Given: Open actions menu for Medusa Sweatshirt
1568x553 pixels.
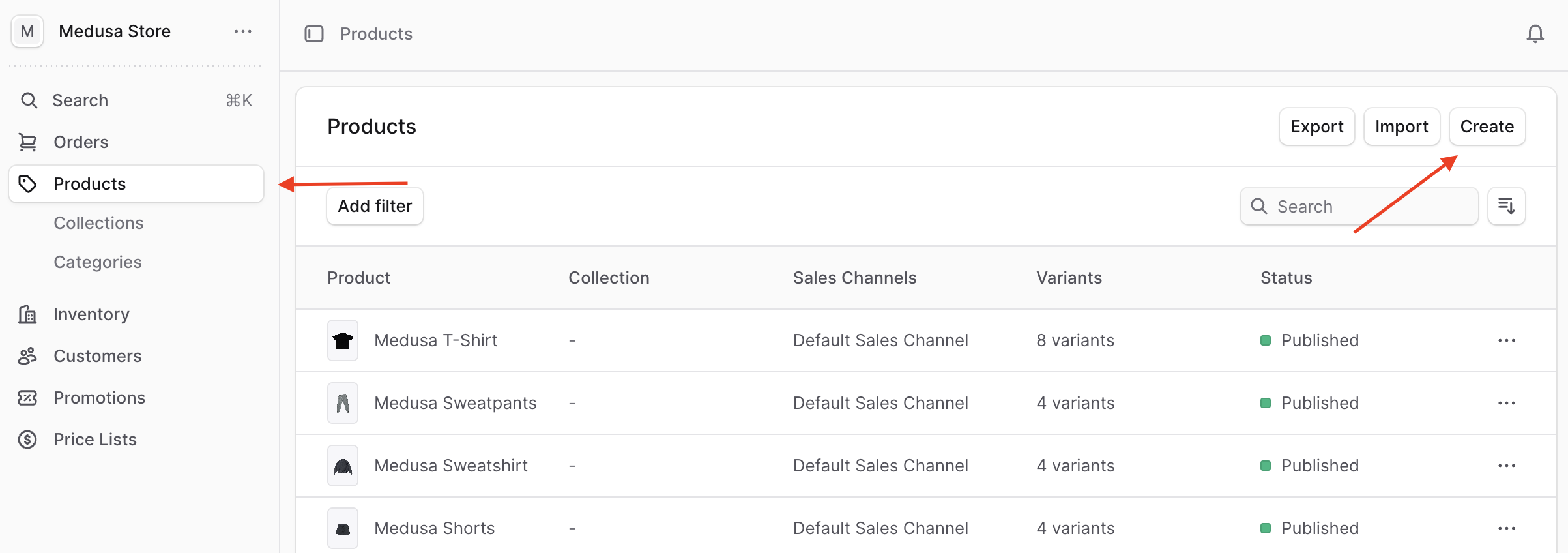Looking at the screenshot, I should click(1507, 466).
